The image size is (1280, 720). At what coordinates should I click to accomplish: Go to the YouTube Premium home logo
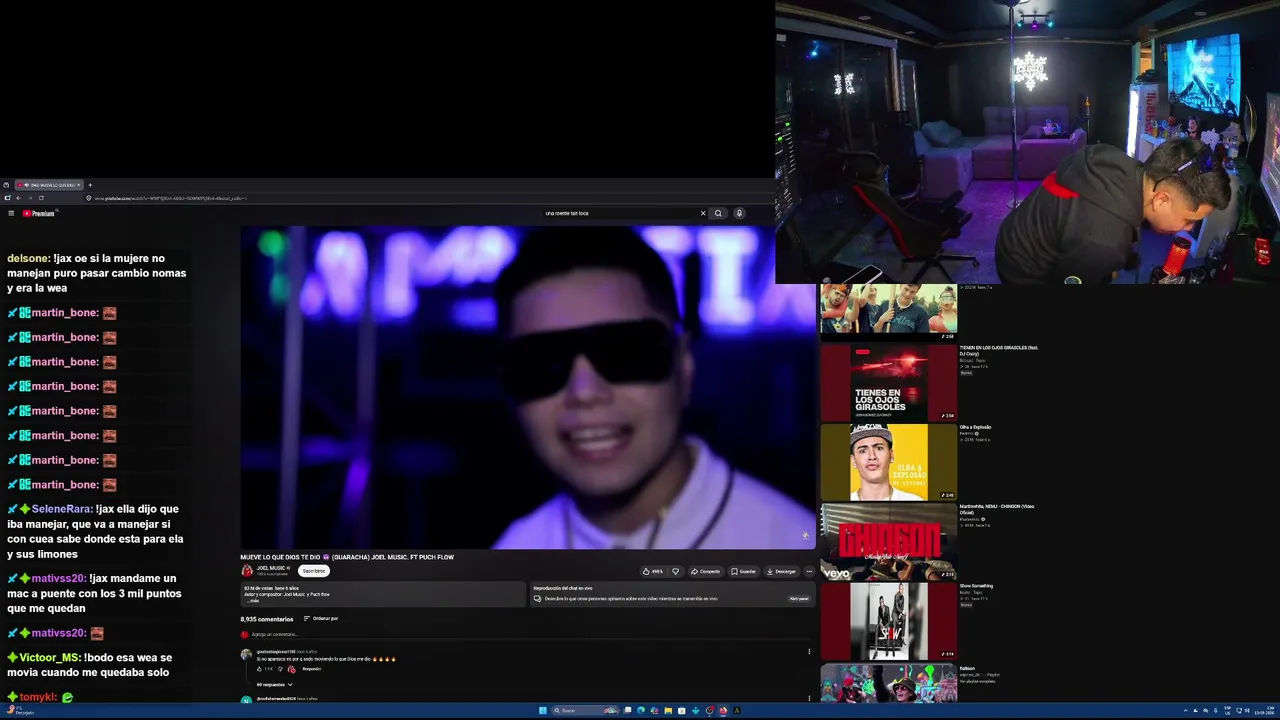[x=39, y=213]
